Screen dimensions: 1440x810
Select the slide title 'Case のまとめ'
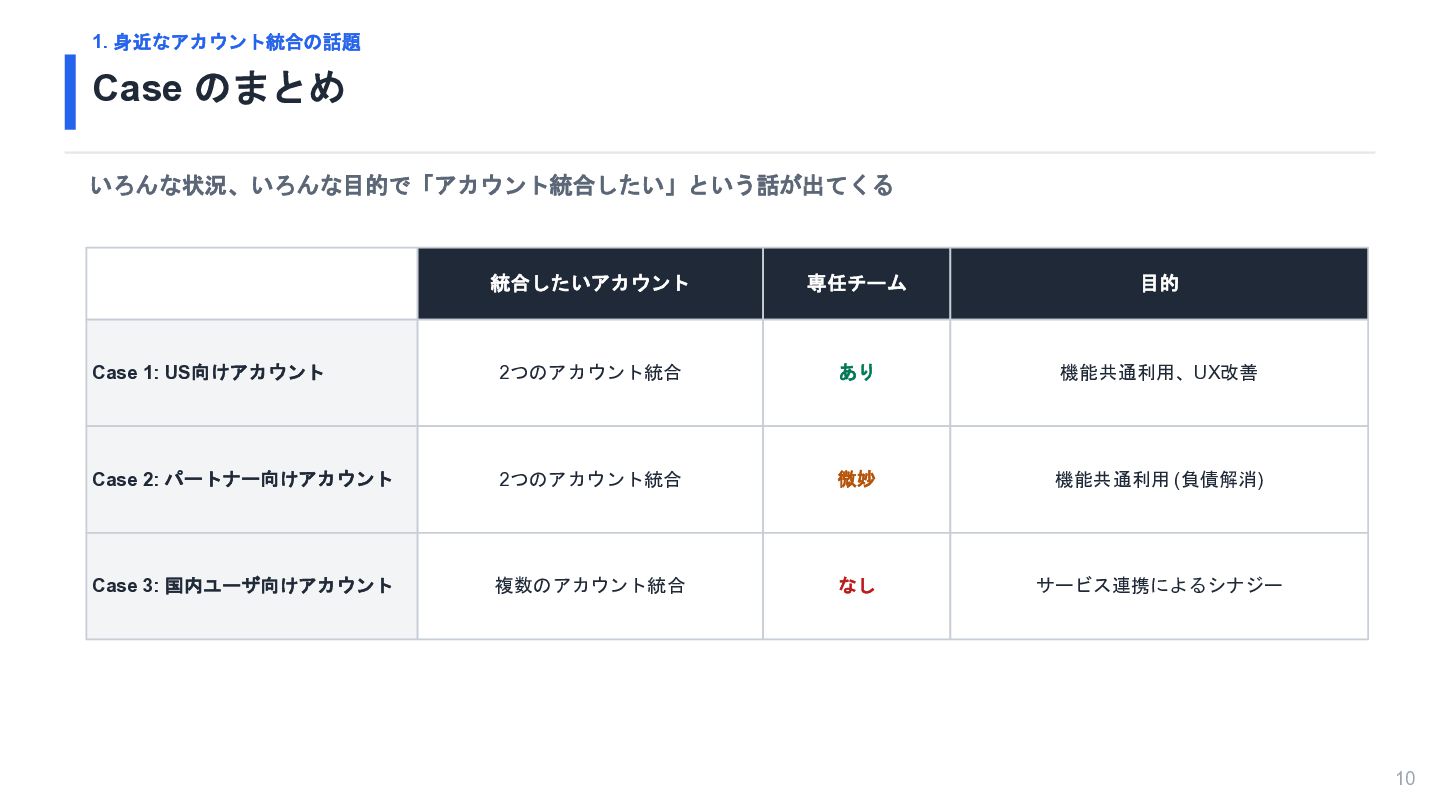click(x=219, y=88)
